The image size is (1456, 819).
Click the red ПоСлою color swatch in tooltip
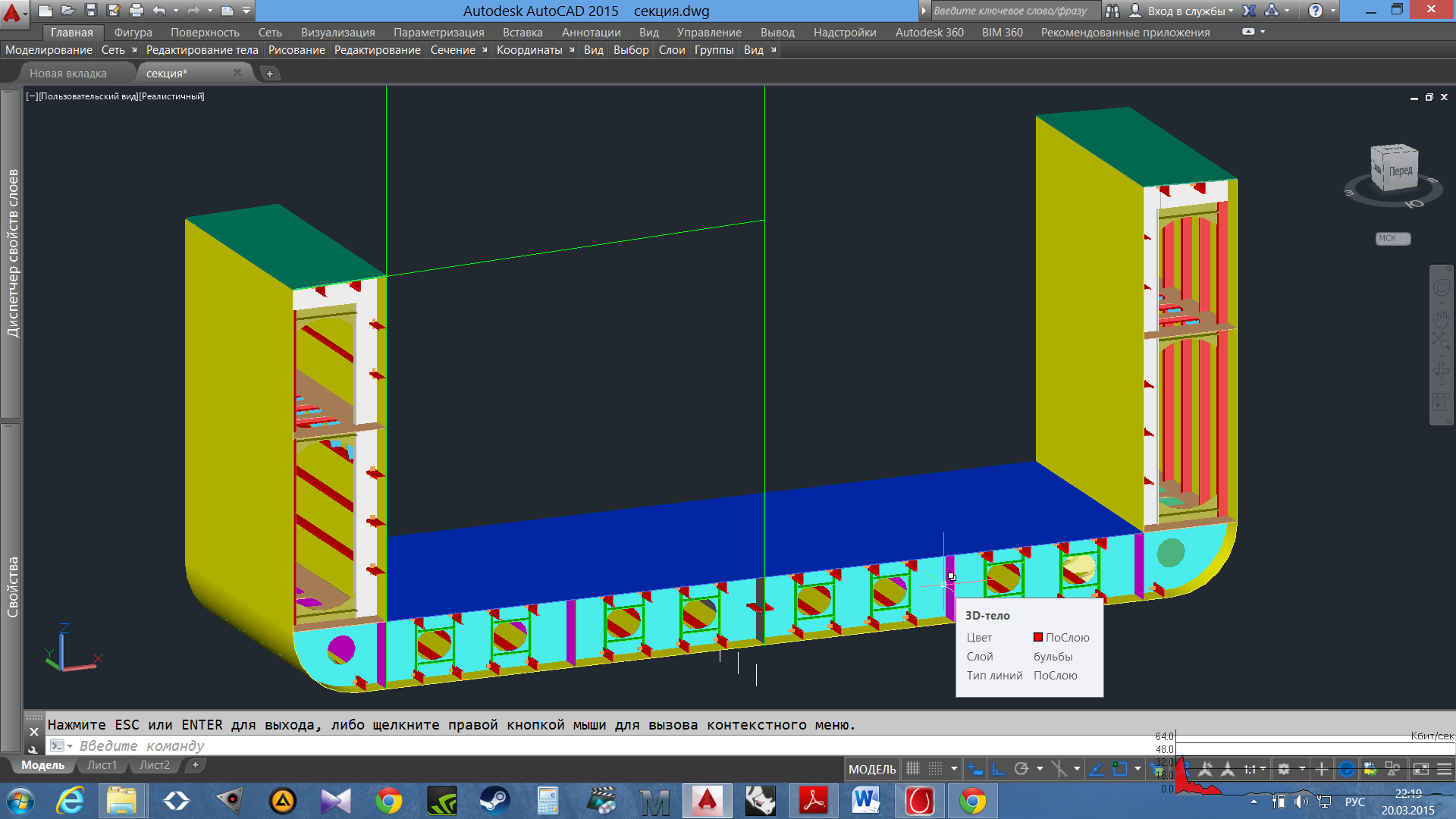(x=1038, y=637)
